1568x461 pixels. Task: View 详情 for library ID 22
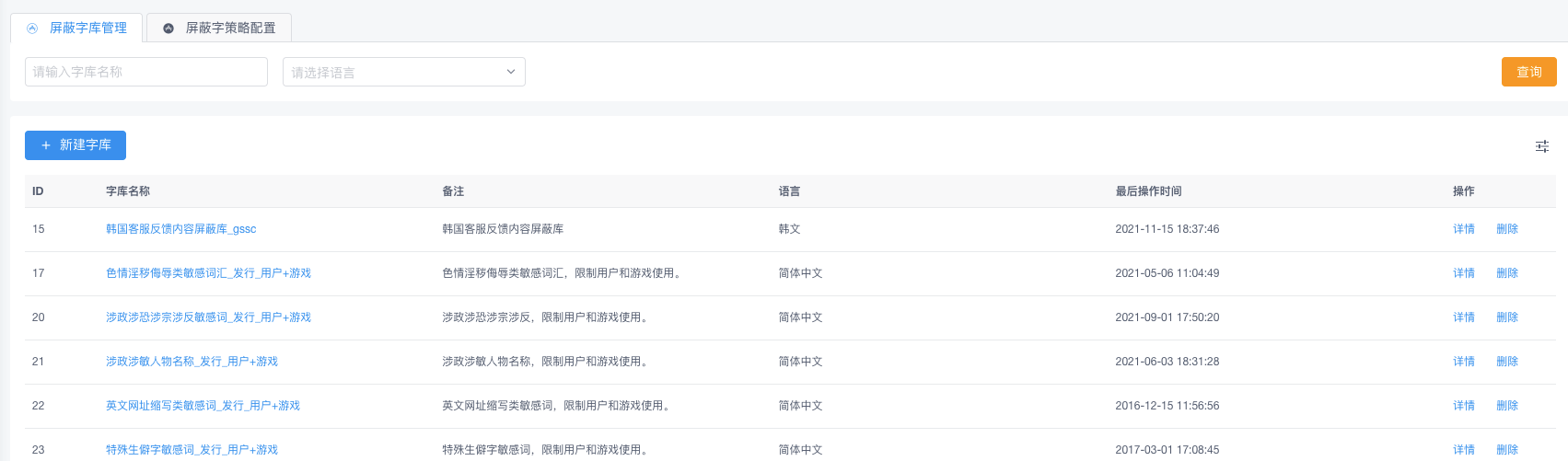pos(1463,406)
